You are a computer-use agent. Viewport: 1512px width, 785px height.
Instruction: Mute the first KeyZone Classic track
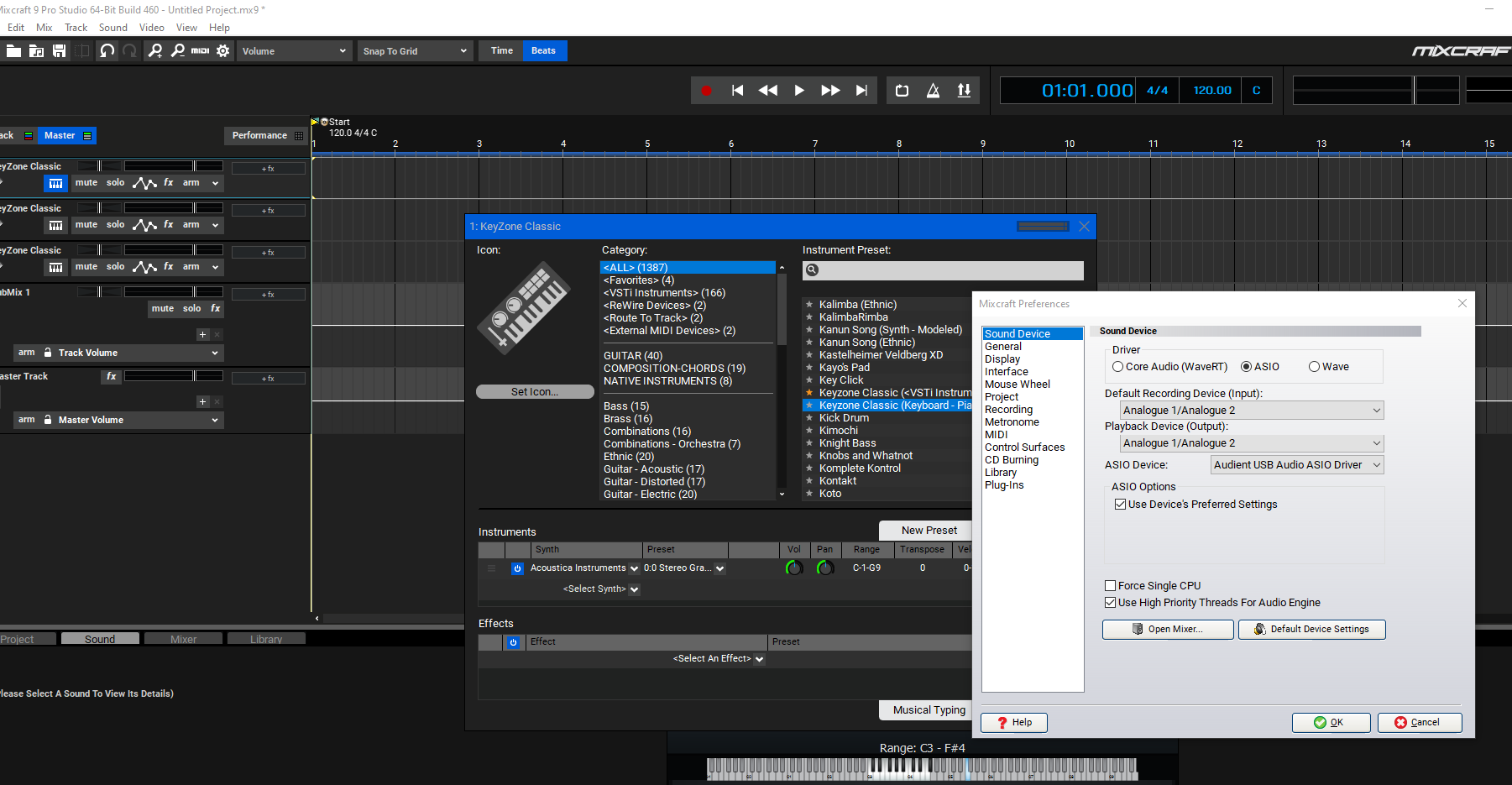click(x=86, y=183)
